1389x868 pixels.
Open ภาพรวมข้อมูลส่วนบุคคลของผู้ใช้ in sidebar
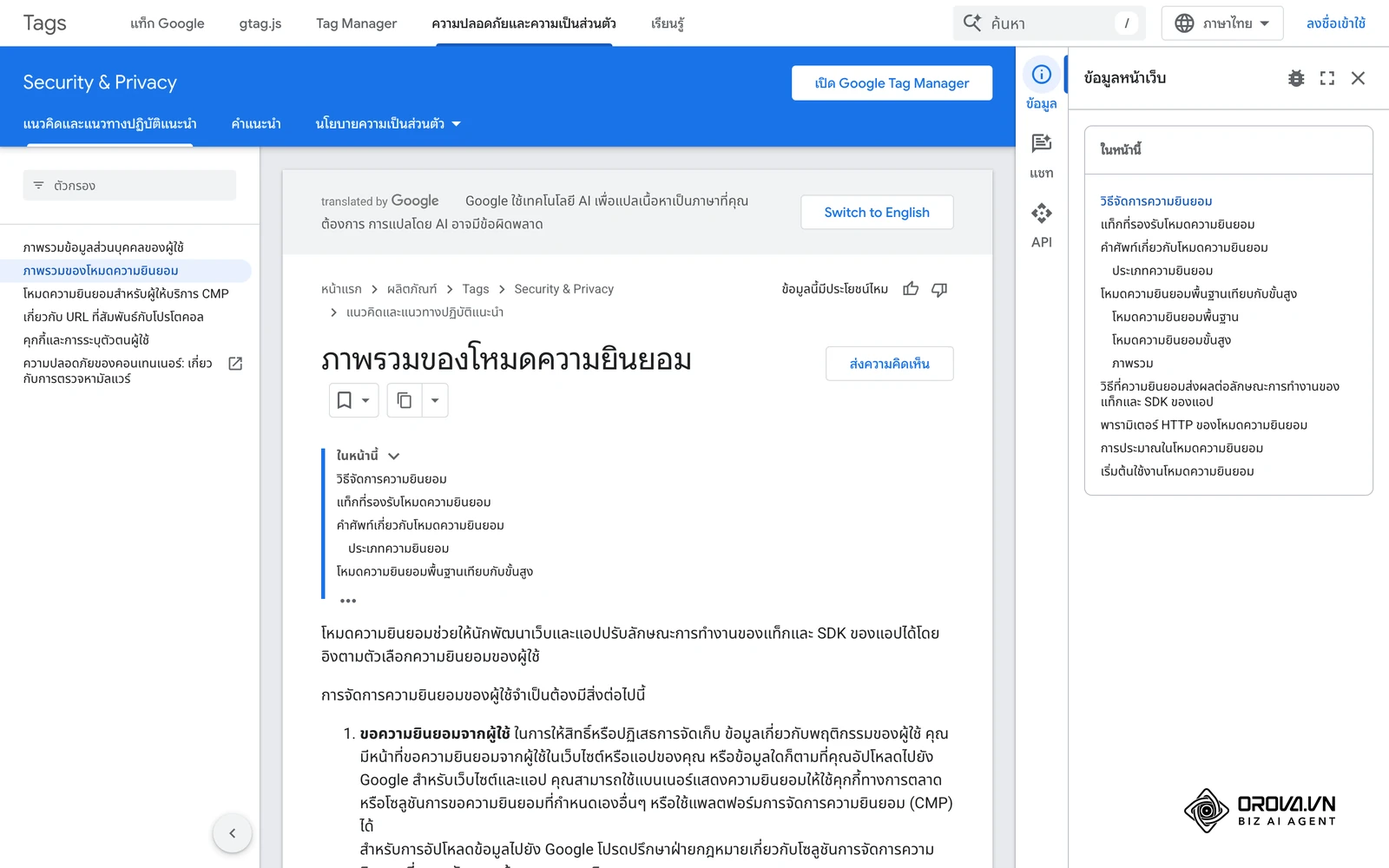[x=103, y=247]
